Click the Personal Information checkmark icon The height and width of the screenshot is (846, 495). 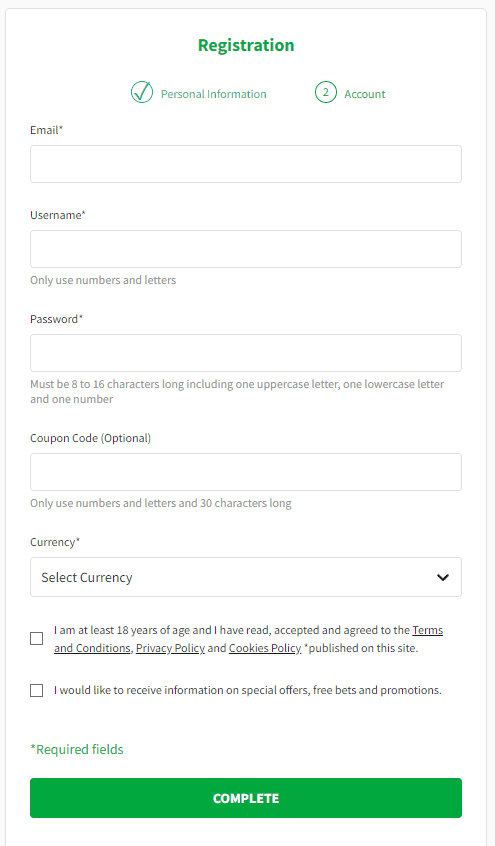pyautogui.click(x=142, y=92)
